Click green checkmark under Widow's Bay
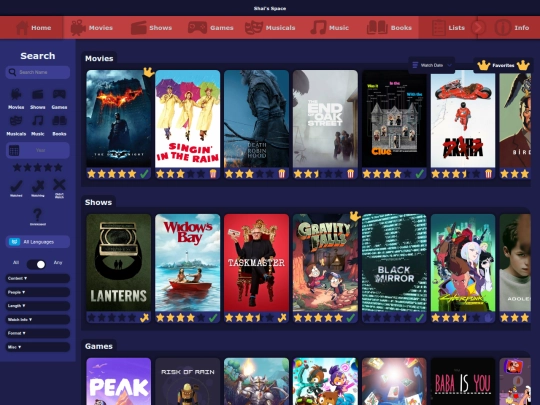 pos(213,318)
